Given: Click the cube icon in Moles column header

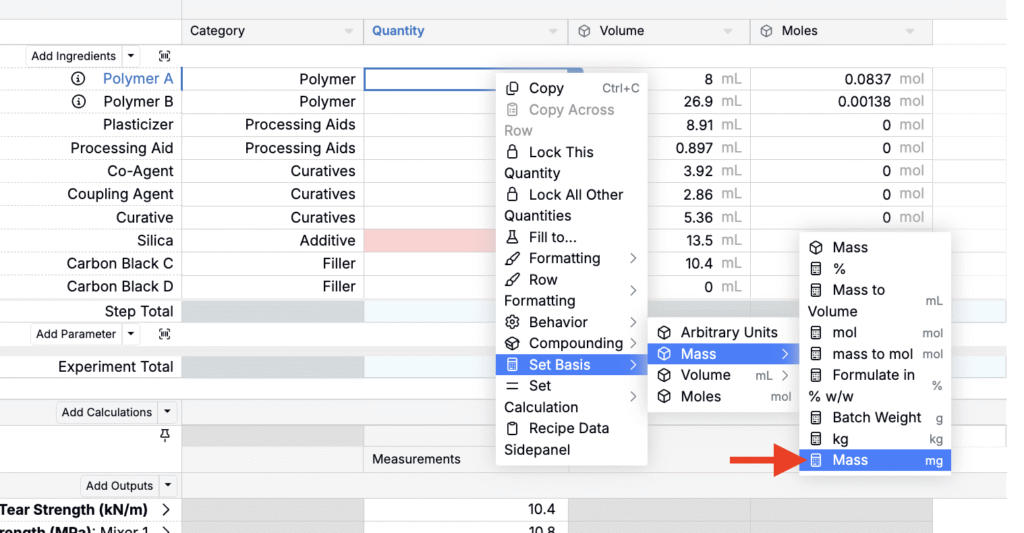Looking at the screenshot, I should pos(767,31).
